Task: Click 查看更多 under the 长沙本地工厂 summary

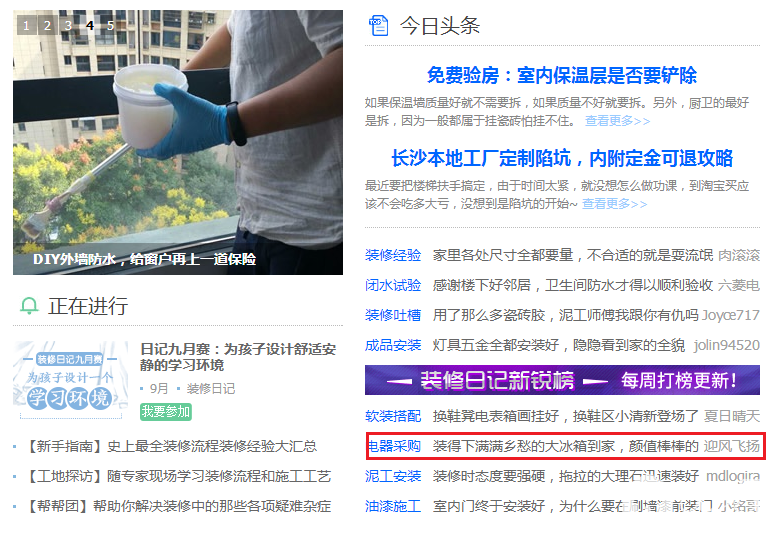Action: coord(614,204)
